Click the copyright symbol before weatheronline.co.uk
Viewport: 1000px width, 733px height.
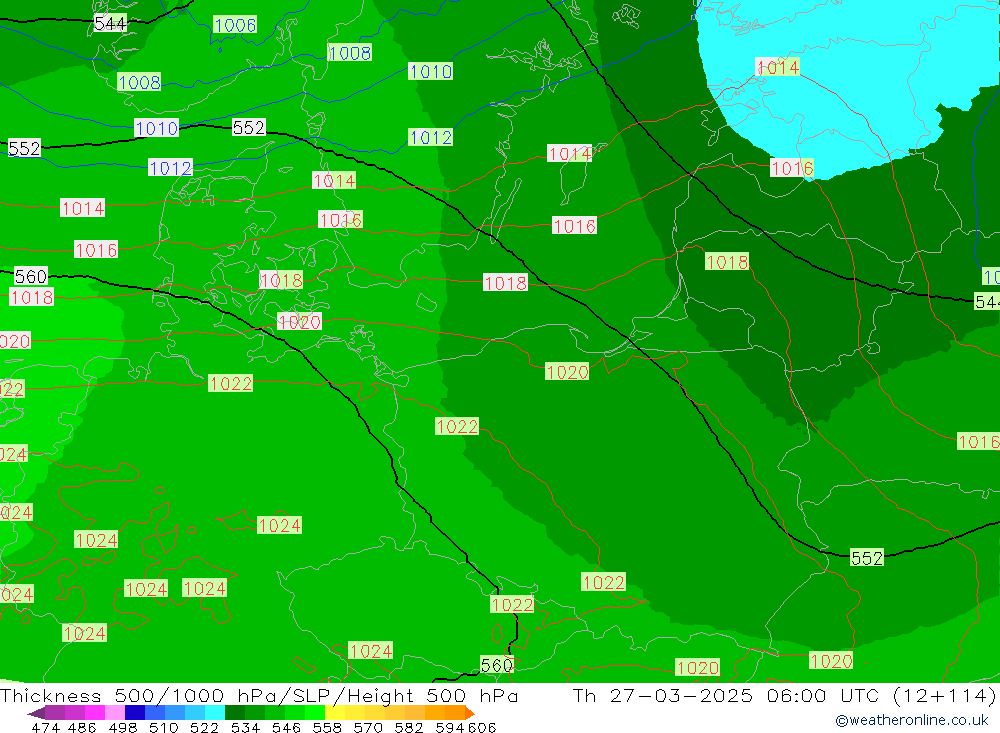842,720
